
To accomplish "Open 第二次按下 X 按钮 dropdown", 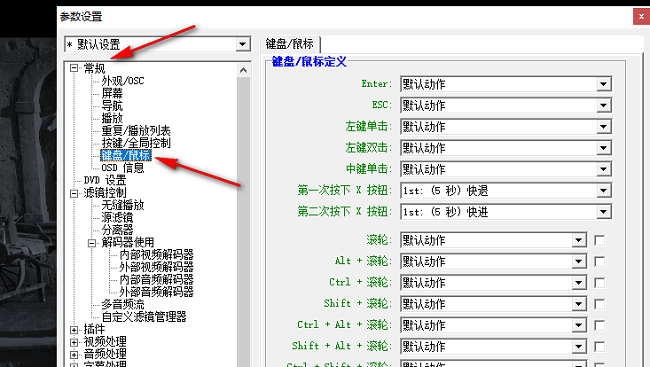I will pyautogui.click(x=604, y=212).
